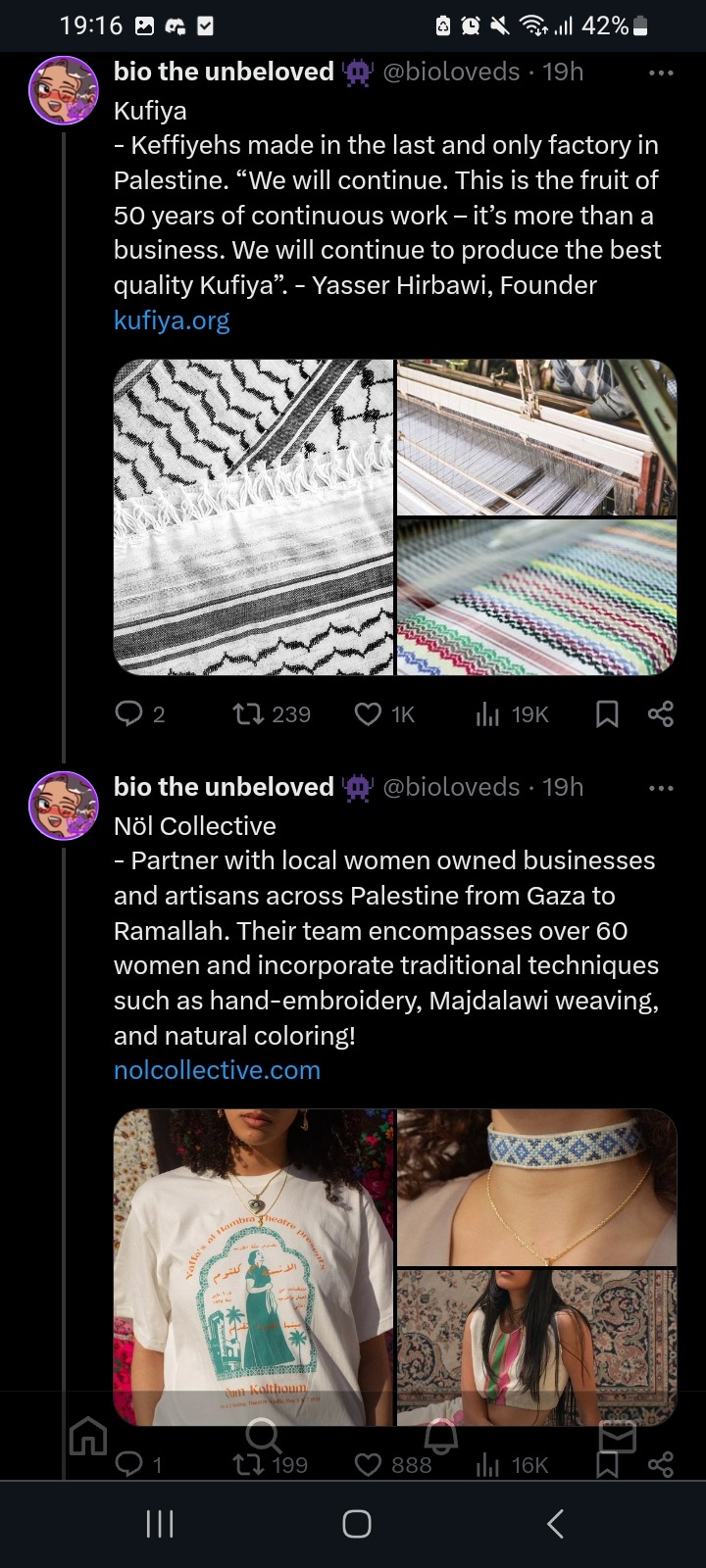Visit the nolcollective.com link
The height and width of the screenshot is (1568, 706).
coord(217,1070)
